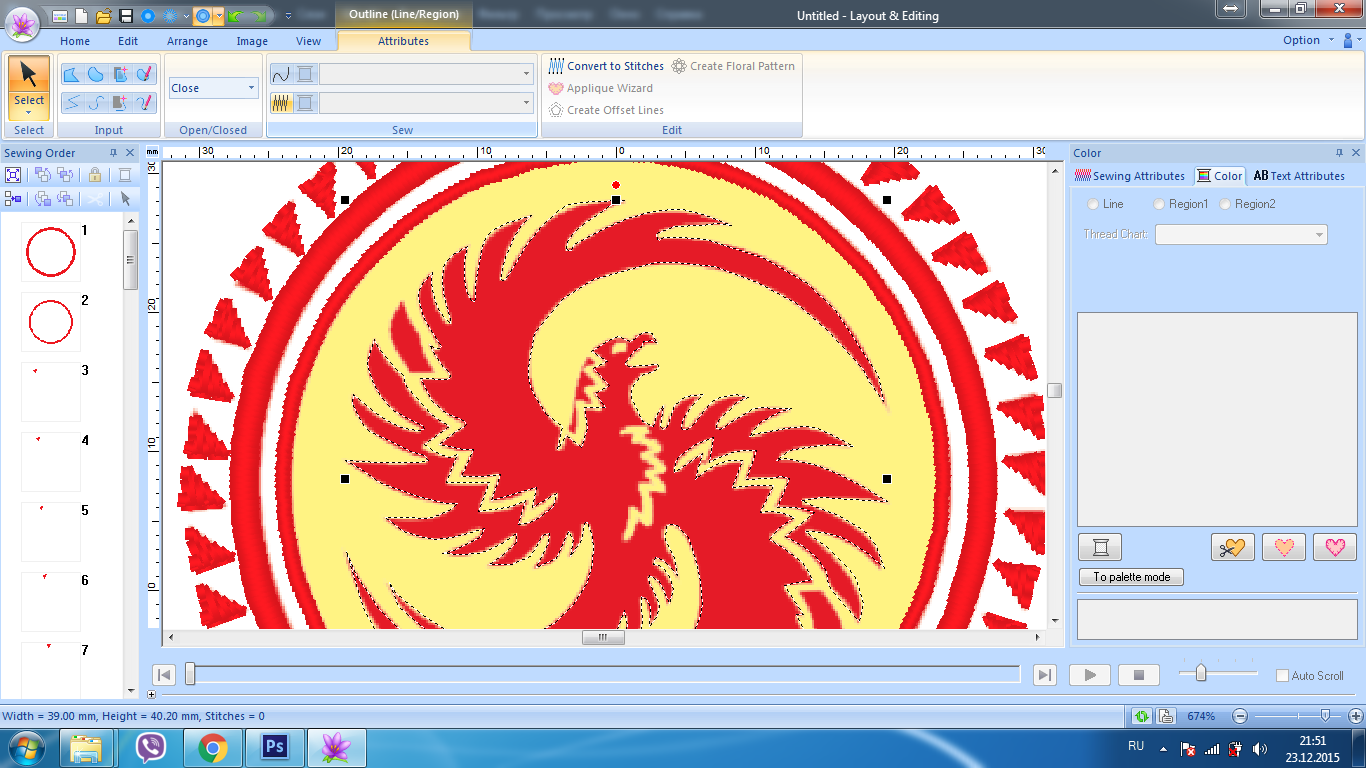This screenshot has height=768, width=1366.
Task: Select the Line radio button
Action: coord(1093,204)
